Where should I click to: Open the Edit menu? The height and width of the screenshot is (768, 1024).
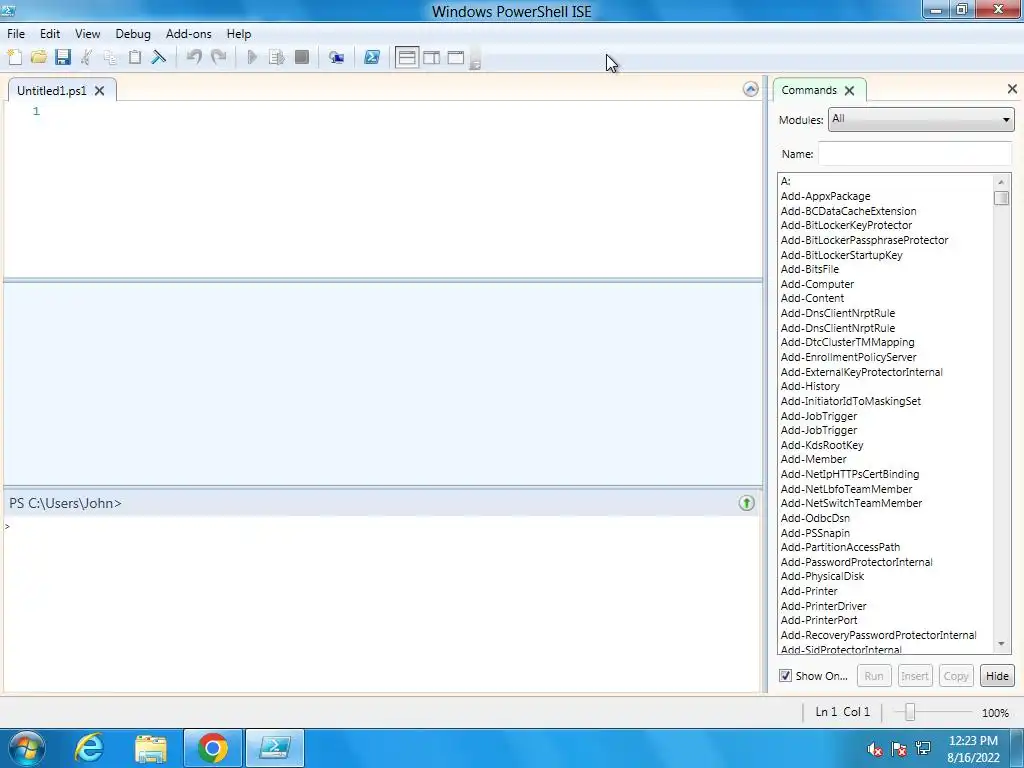50,34
